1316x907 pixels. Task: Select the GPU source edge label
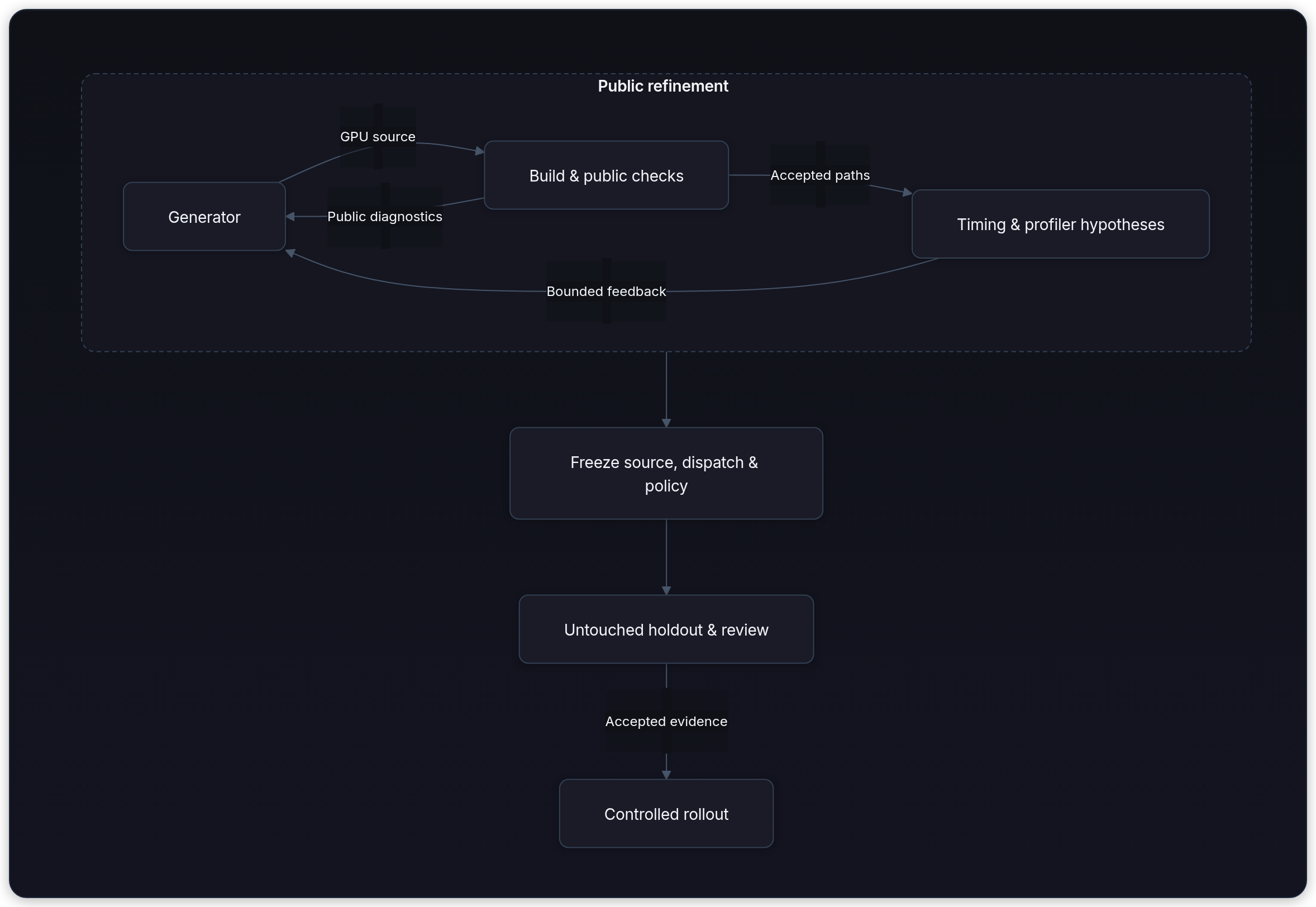378,136
